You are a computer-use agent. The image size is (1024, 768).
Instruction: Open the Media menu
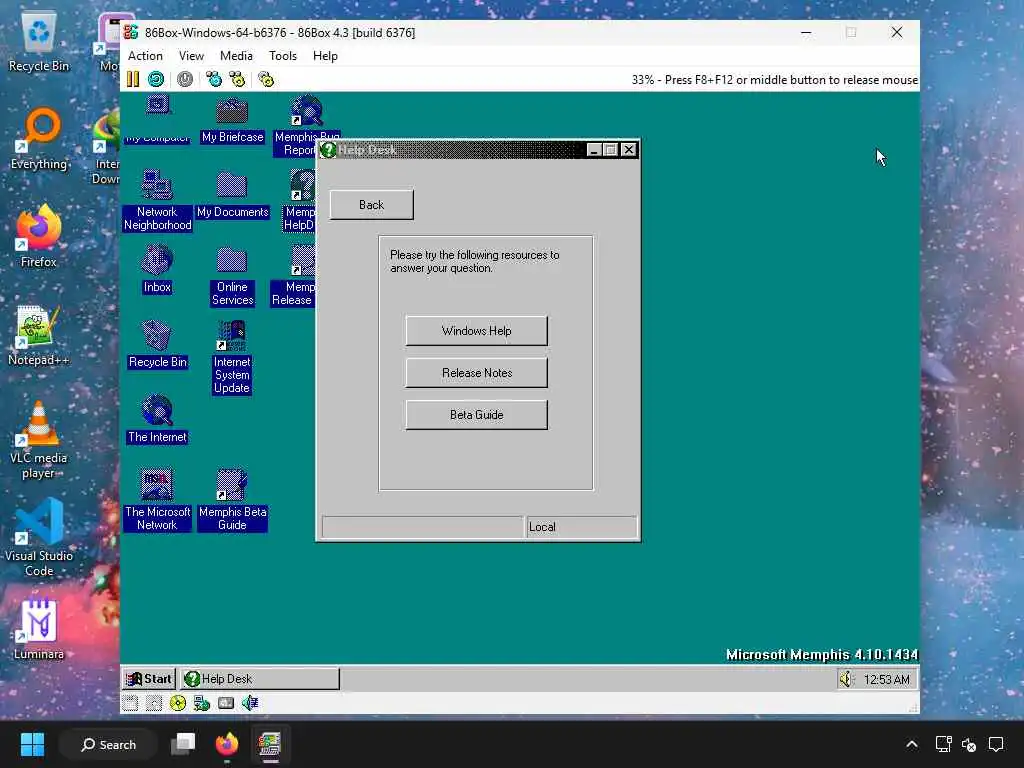236,56
